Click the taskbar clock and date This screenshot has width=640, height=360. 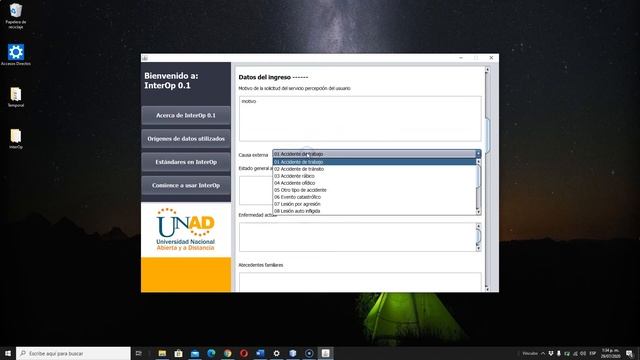[x=610, y=353]
